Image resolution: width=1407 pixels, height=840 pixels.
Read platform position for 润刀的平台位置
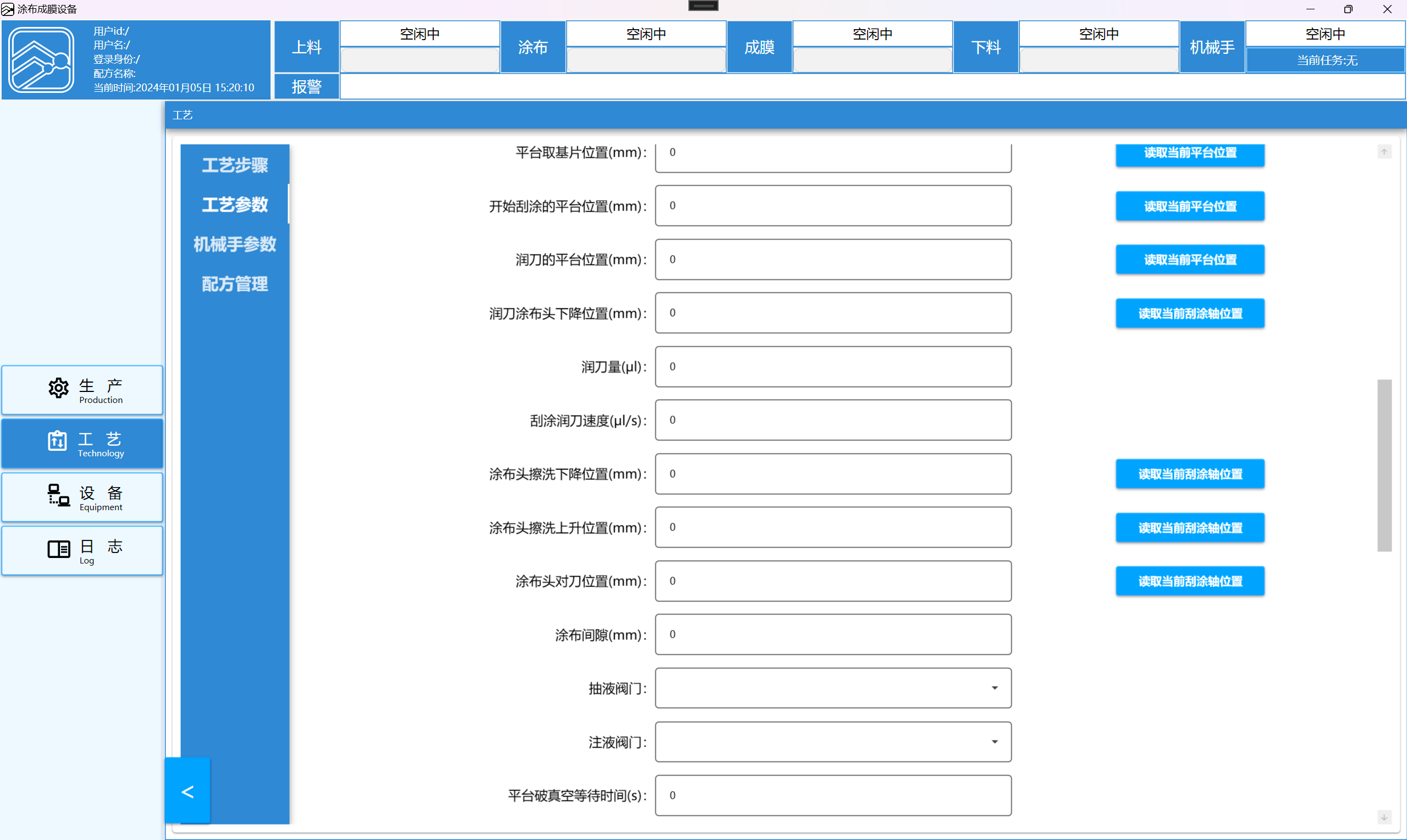(x=1190, y=259)
